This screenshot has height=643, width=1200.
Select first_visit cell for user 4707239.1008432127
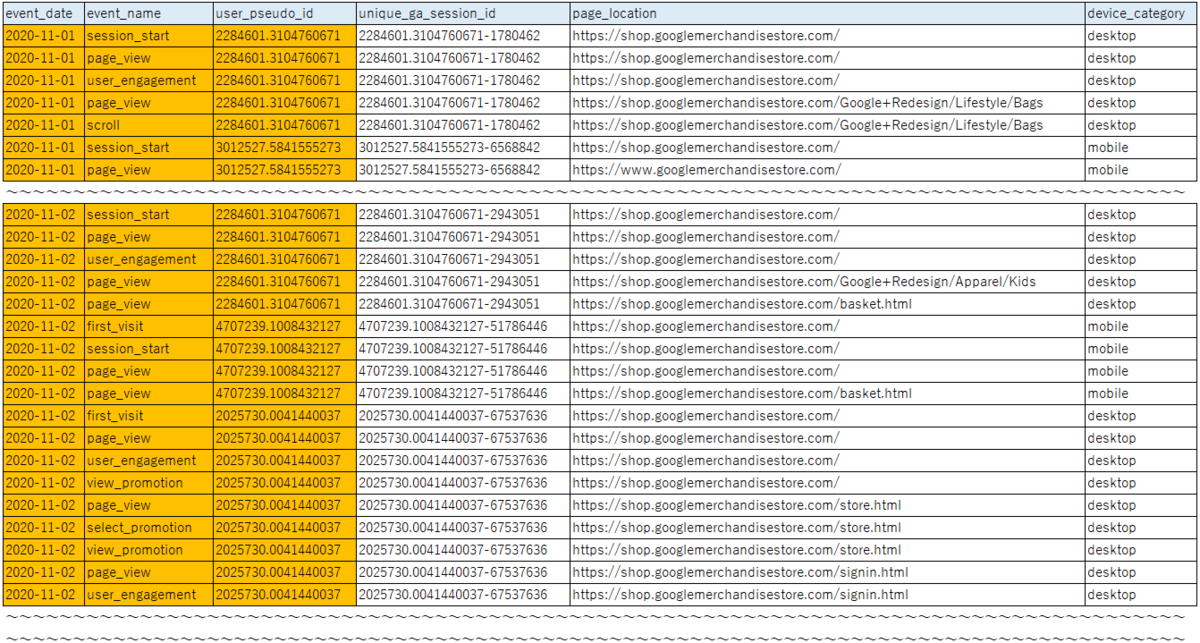148,327
